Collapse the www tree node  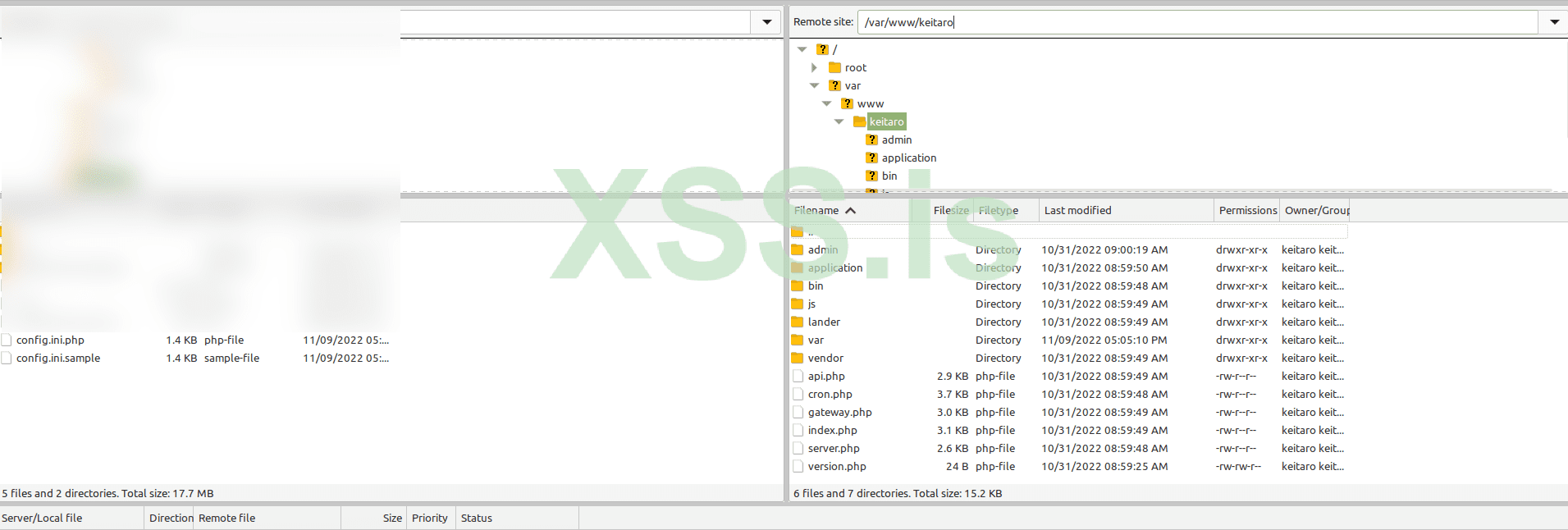pos(827,103)
